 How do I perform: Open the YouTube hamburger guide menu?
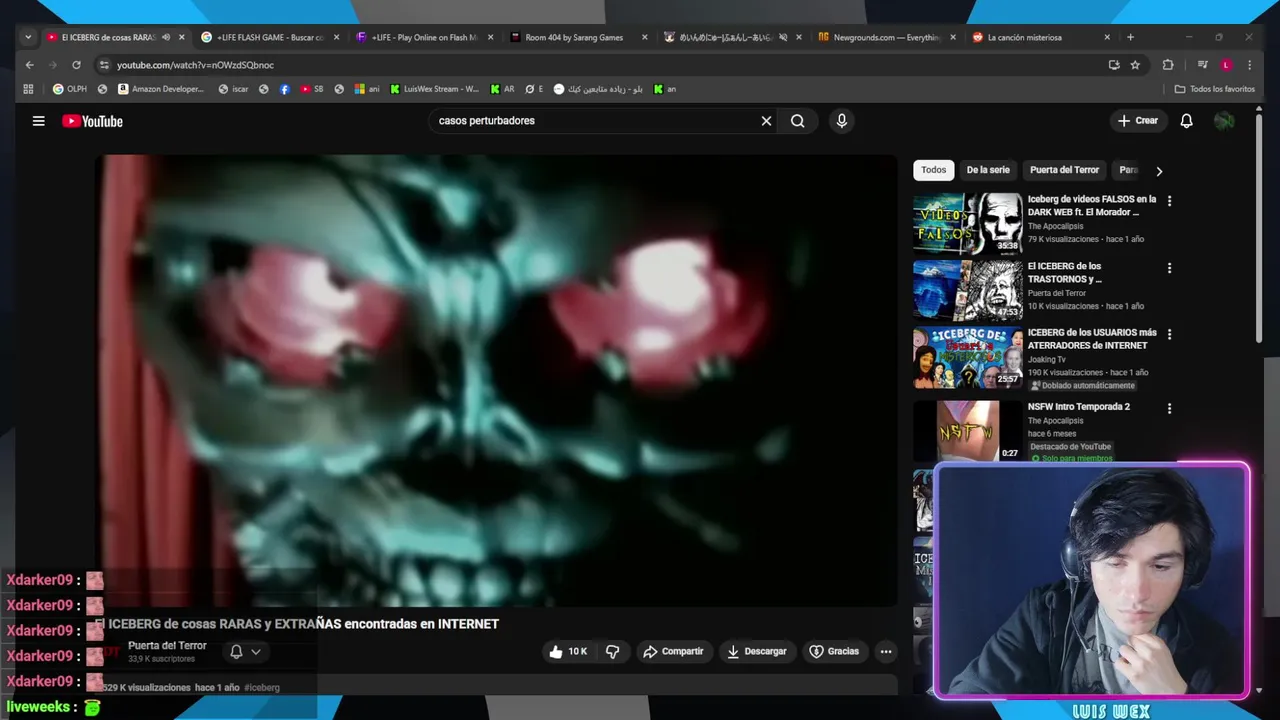point(38,121)
